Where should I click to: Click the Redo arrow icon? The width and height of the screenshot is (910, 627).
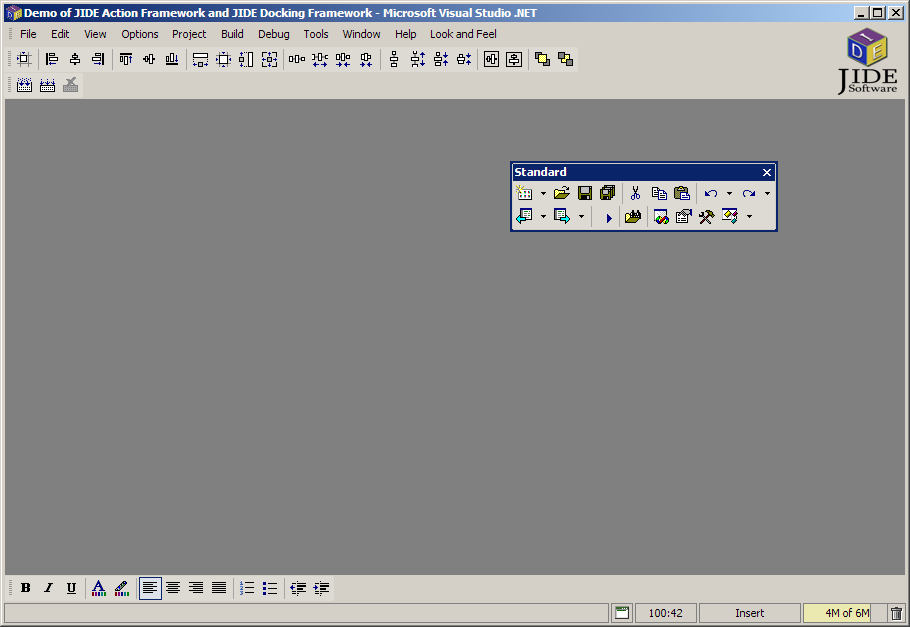point(749,193)
